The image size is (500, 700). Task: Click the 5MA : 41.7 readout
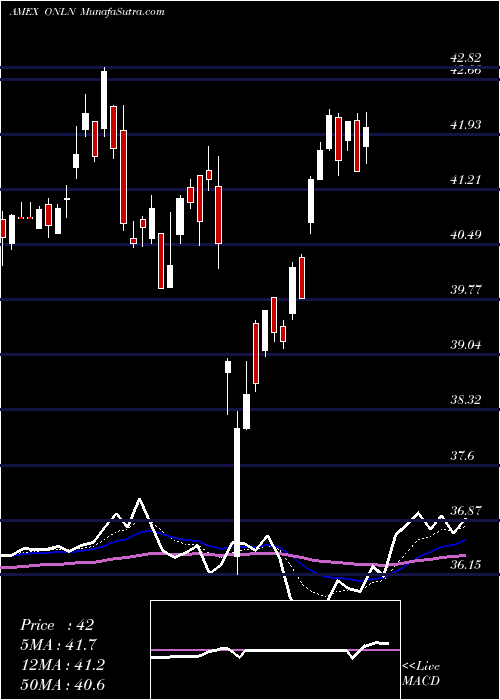58,645
